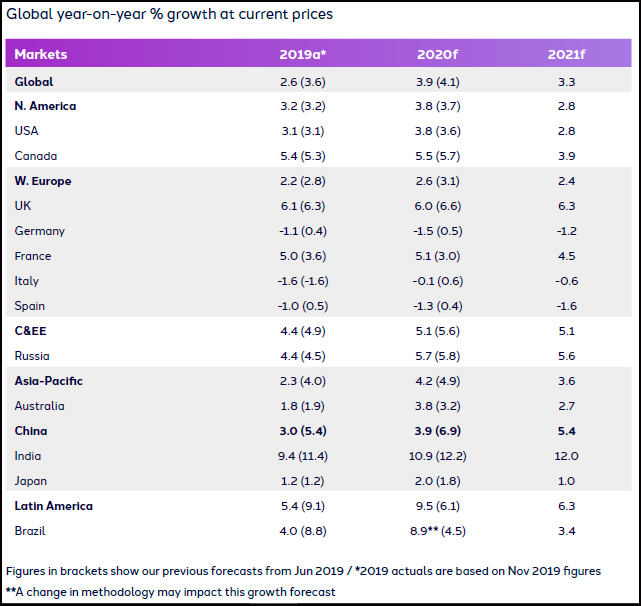The height and width of the screenshot is (606, 641).
Task: Click the chart title about global growth
Action: point(170,15)
